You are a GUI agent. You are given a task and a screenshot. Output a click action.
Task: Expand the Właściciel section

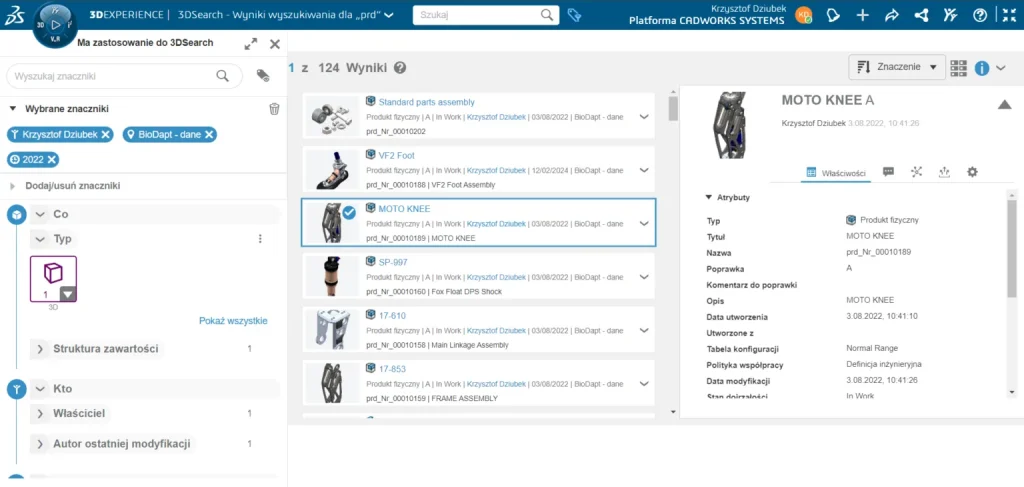click(x=40, y=413)
